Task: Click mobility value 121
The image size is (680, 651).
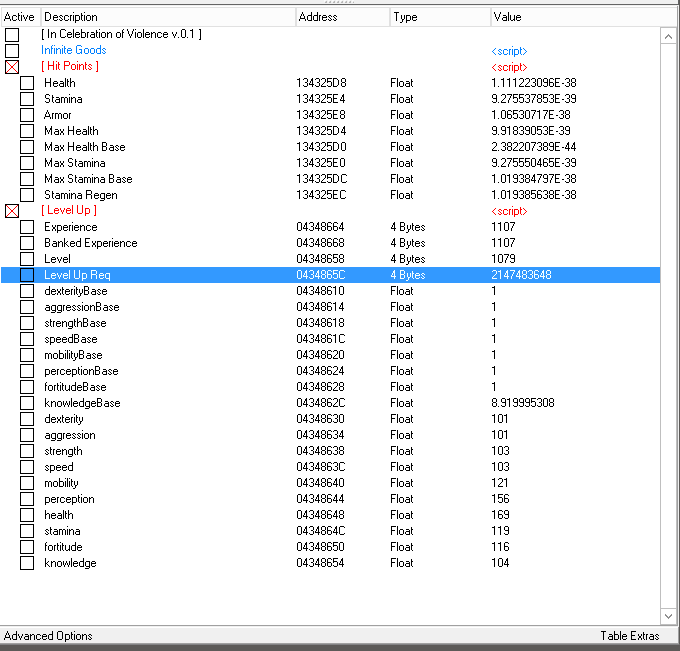Action: coord(500,483)
